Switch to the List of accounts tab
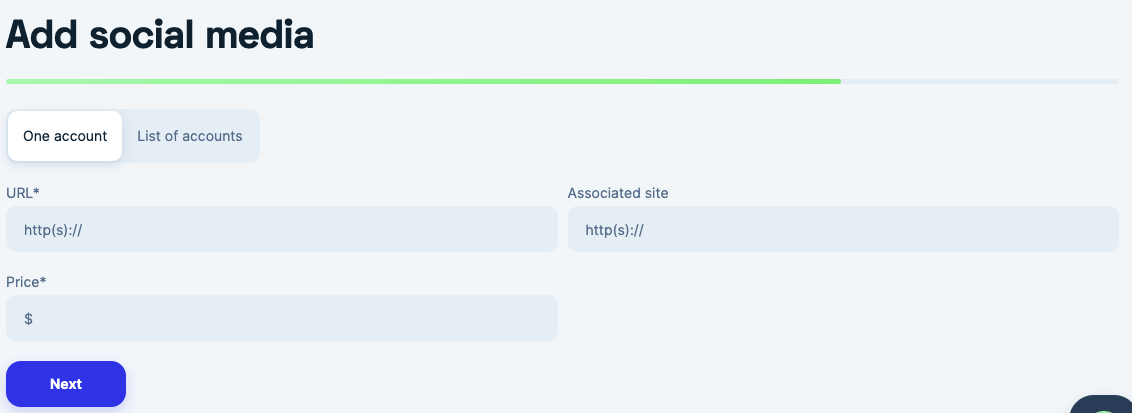This screenshot has height=413, width=1132. point(190,136)
